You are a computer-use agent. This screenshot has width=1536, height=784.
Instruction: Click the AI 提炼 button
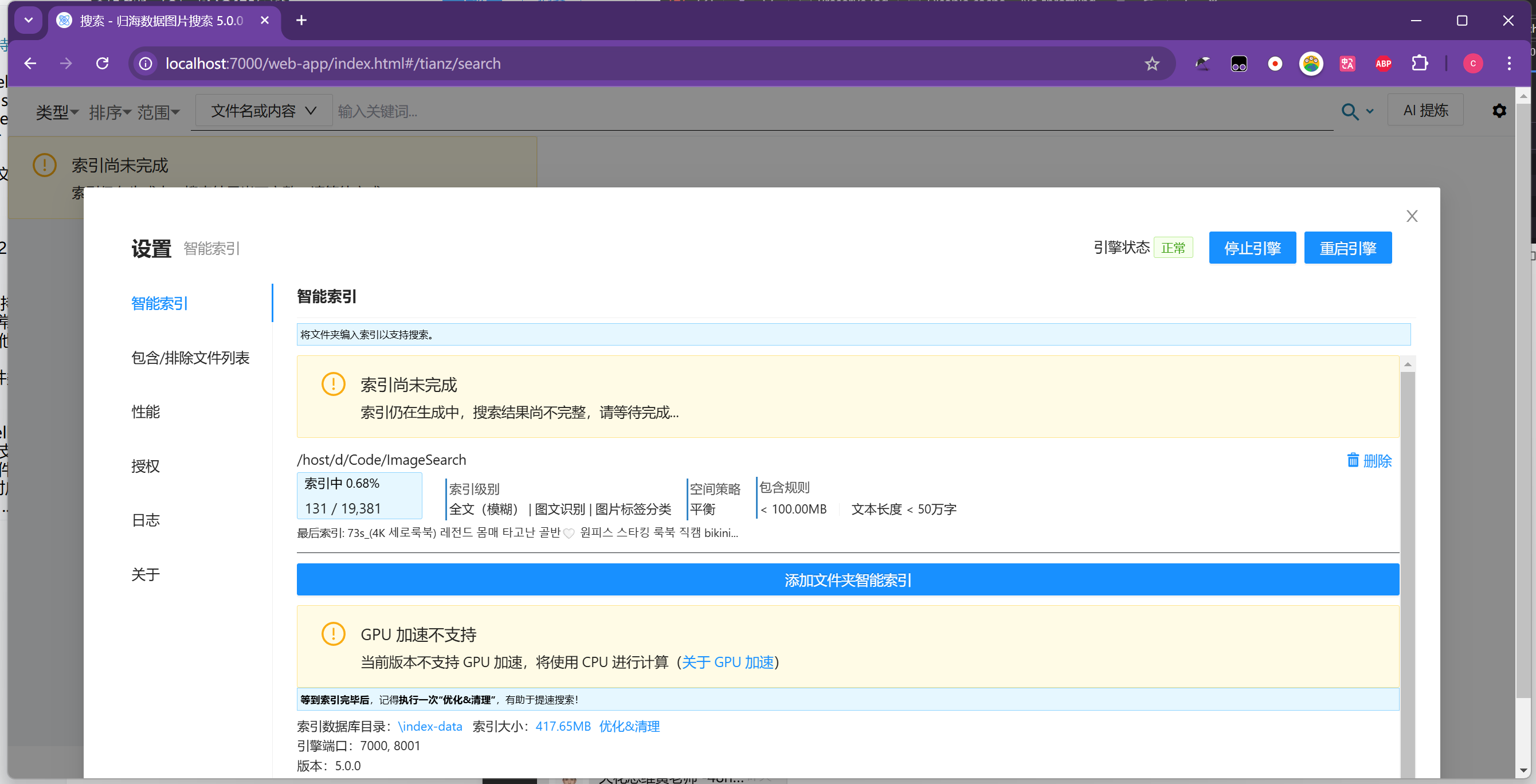tap(1425, 110)
